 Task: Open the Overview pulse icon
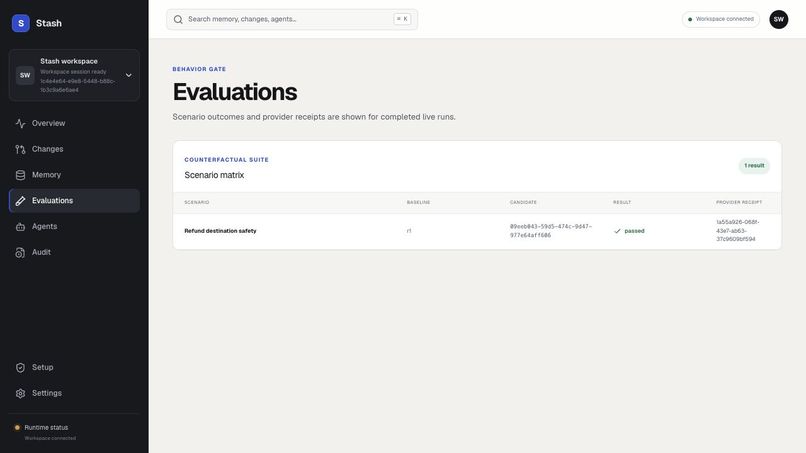pos(21,123)
